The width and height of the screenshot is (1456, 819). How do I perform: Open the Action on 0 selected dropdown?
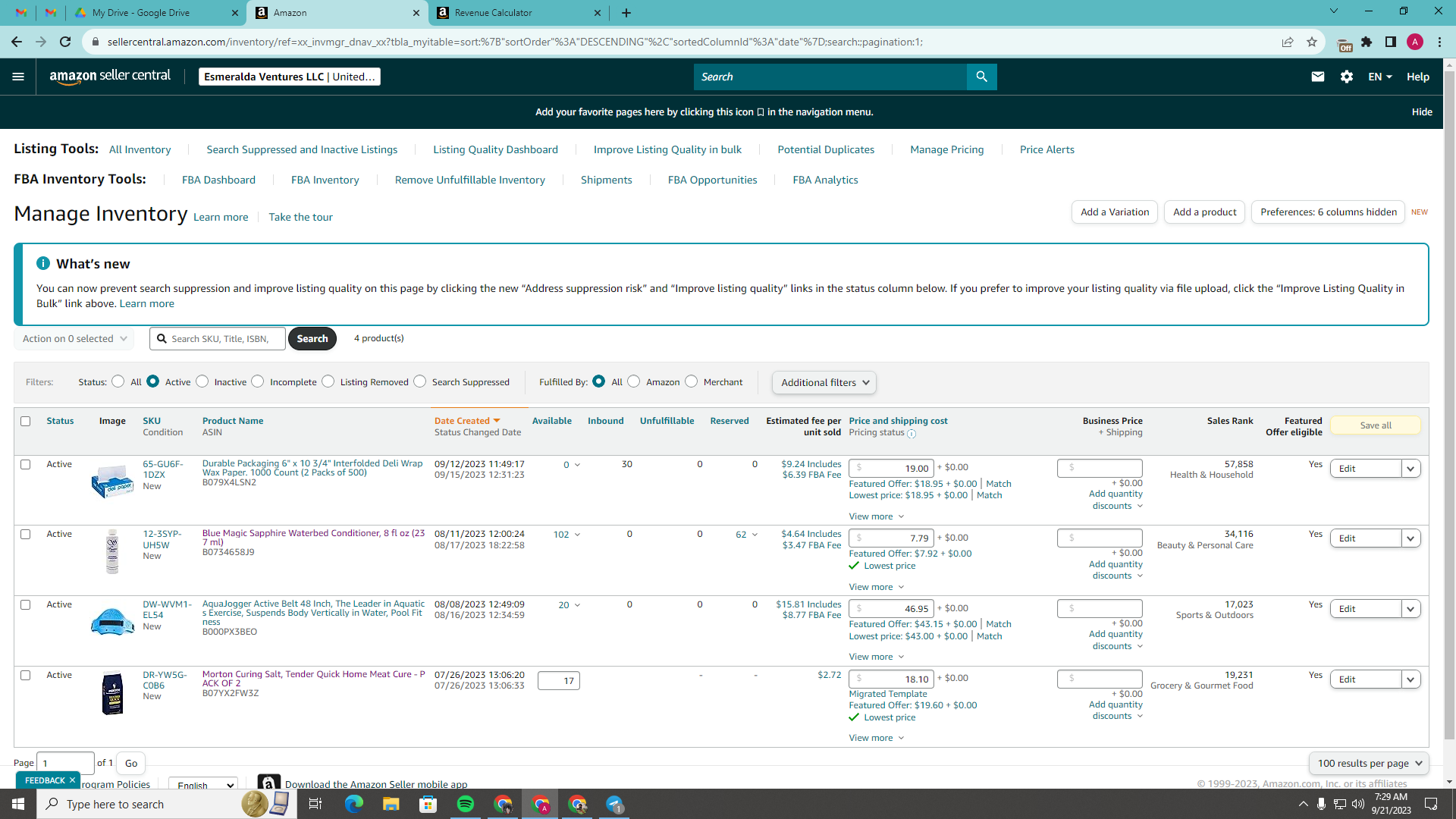pos(74,339)
